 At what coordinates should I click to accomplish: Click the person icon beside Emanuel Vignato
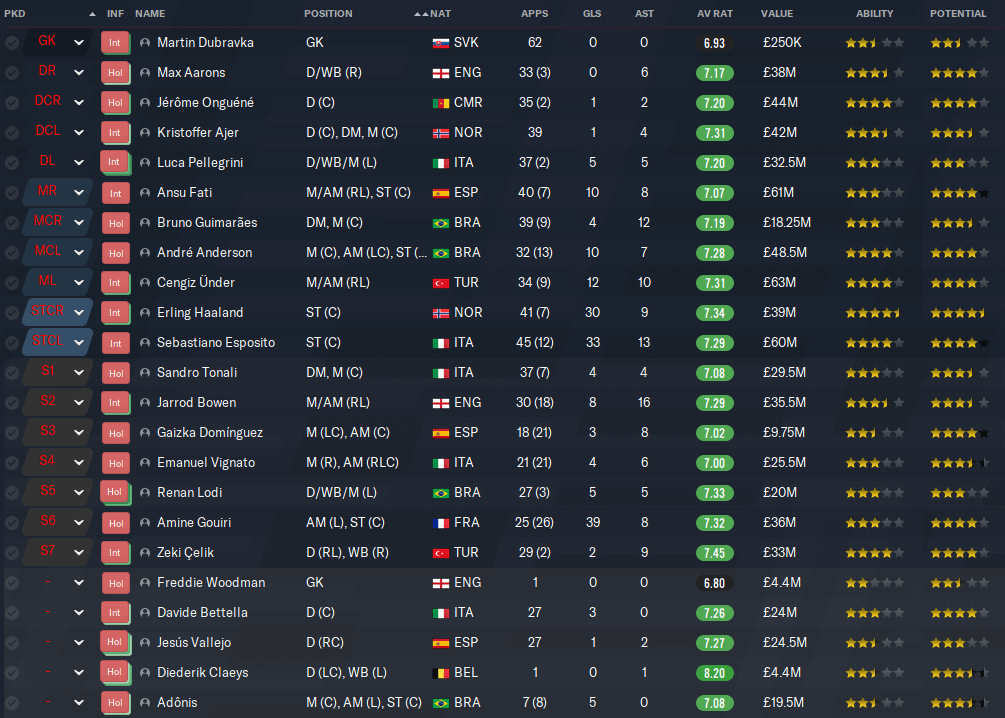[145, 463]
